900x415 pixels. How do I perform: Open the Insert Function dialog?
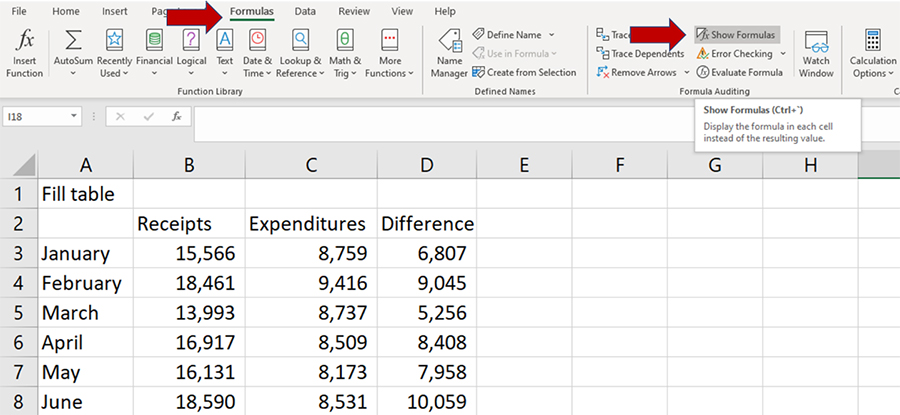coord(24,53)
